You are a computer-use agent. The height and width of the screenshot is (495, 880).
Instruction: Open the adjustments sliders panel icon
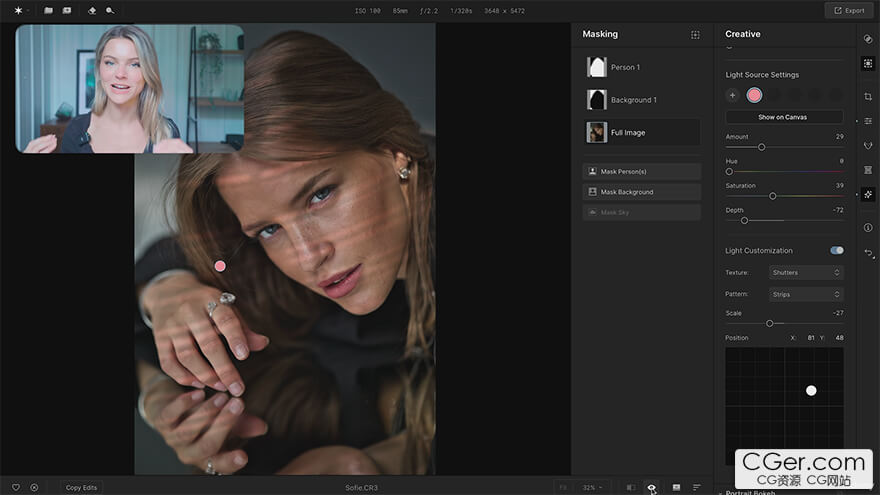868,121
